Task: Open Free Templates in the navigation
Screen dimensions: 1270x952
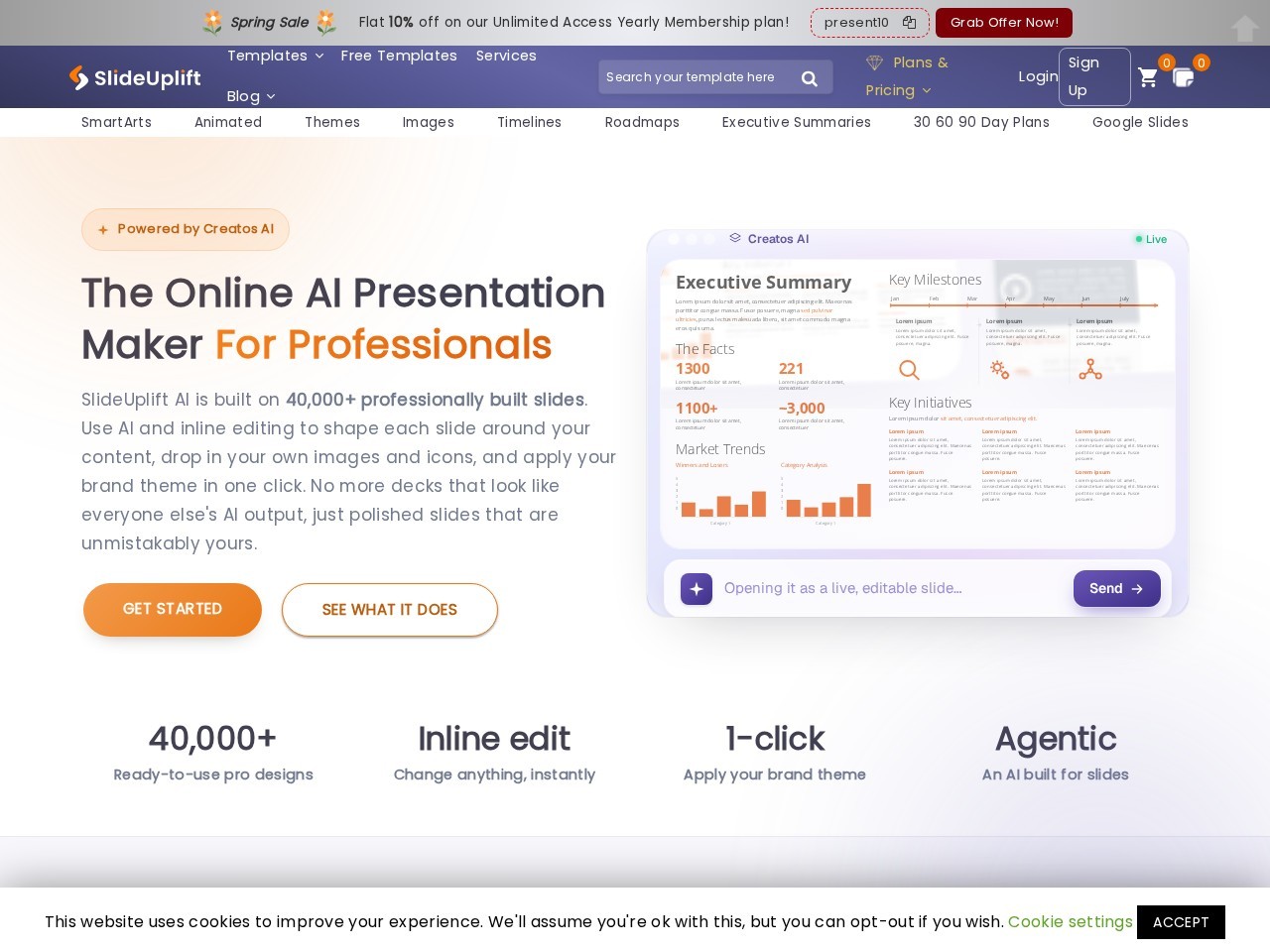Action: (399, 56)
